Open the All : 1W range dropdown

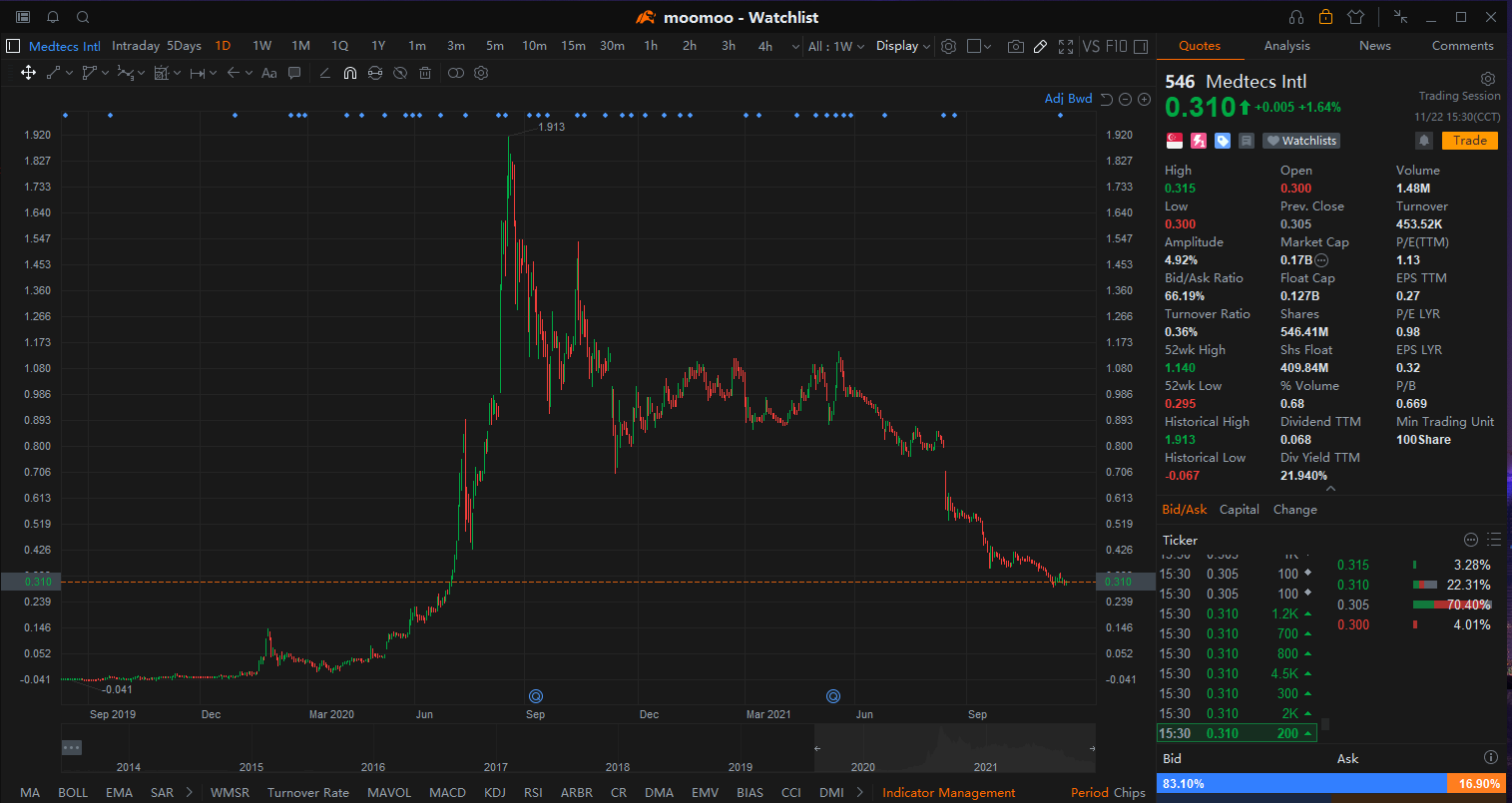coord(838,46)
